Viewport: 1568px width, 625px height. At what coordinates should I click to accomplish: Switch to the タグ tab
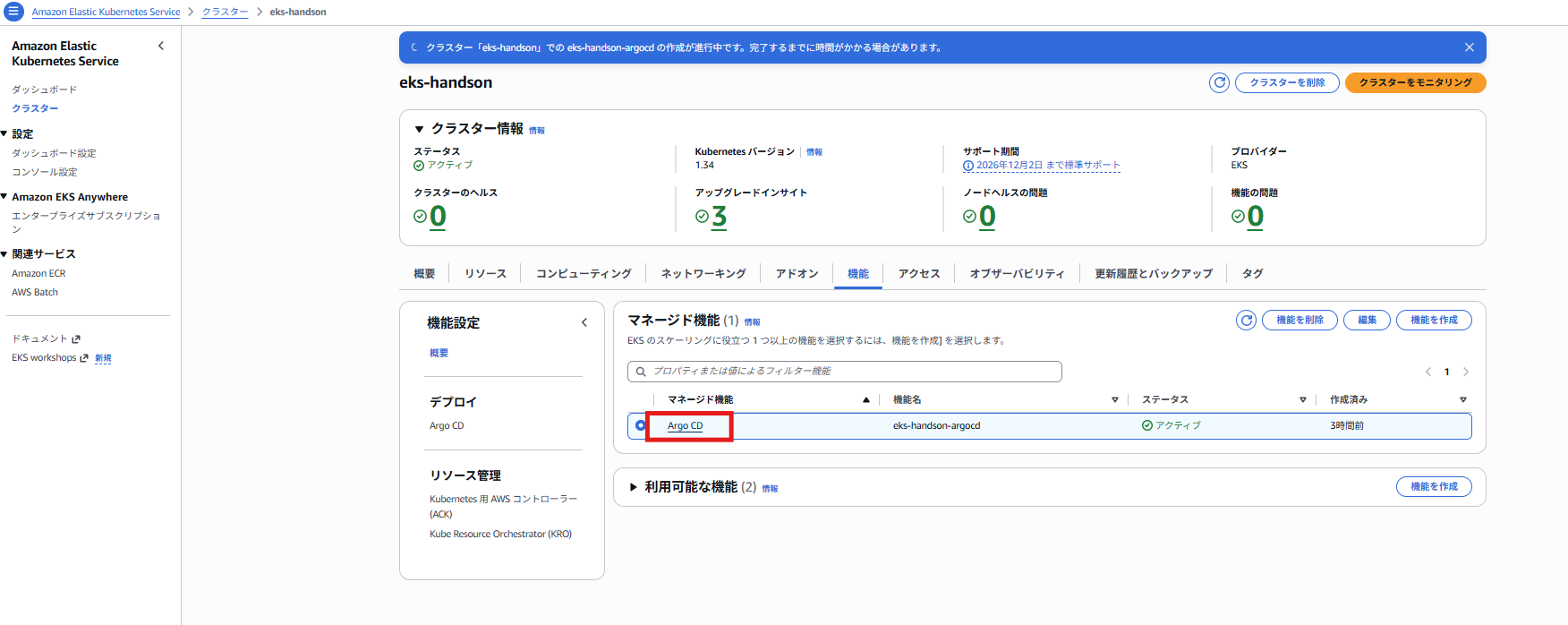pyautogui.click(x=1252, y=273)
